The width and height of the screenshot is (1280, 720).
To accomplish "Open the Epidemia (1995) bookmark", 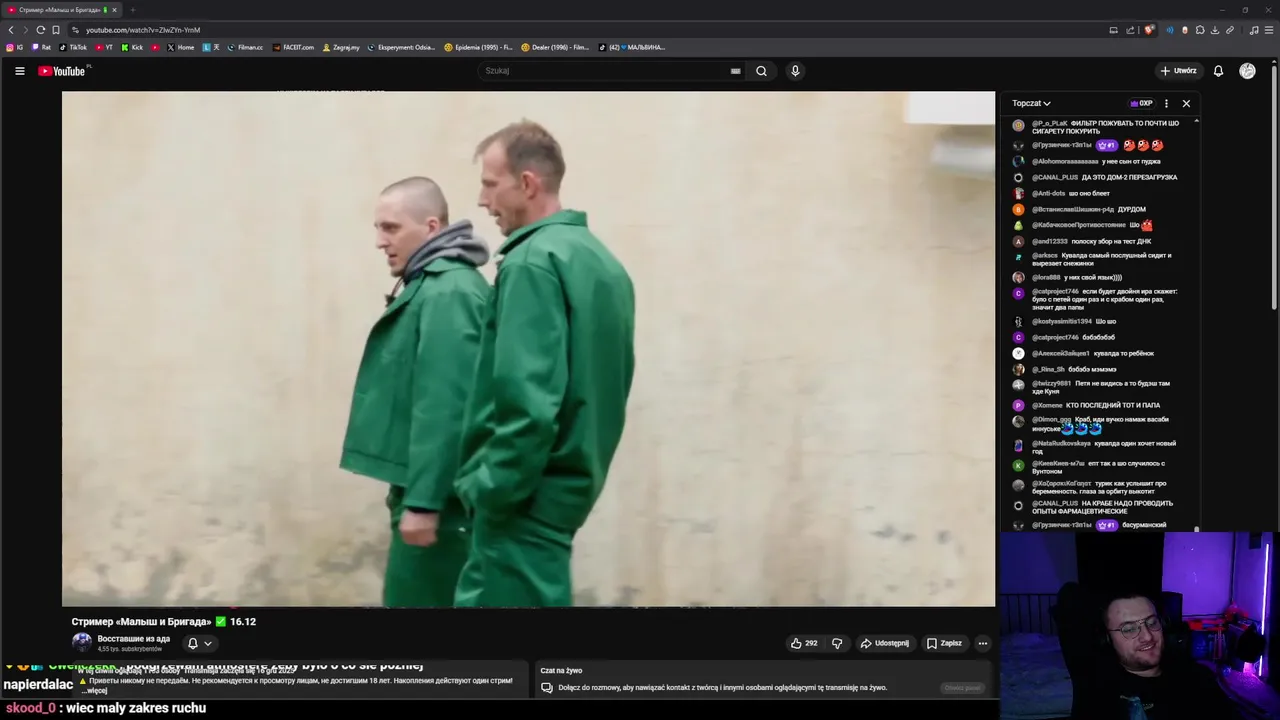I will point(478,47).
